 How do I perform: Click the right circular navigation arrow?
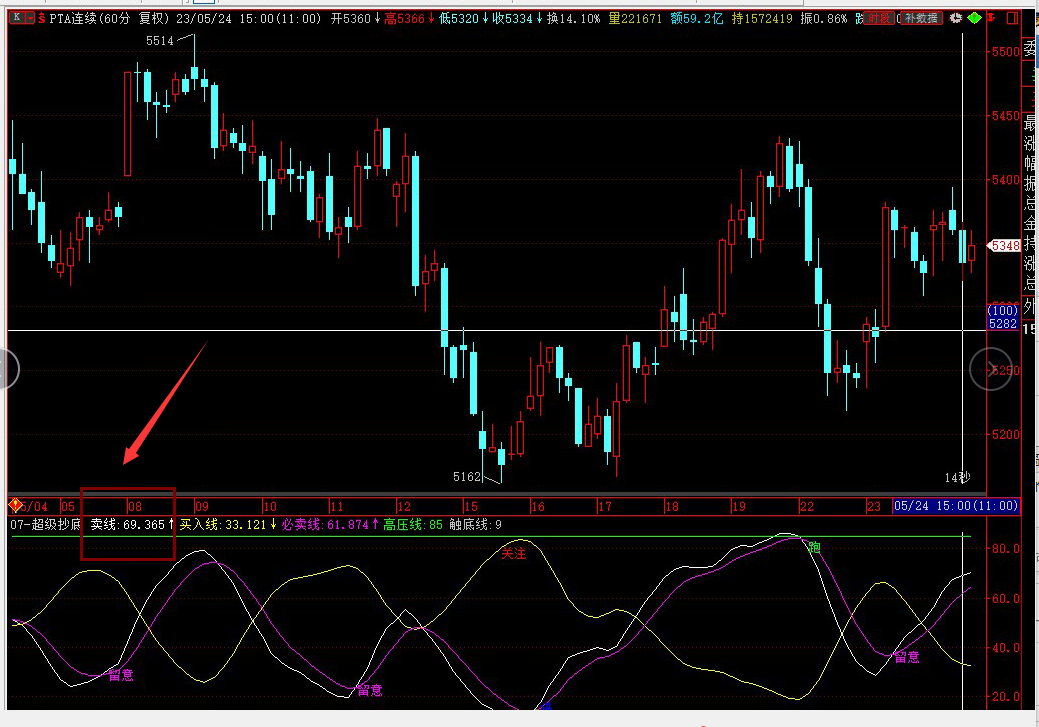[991, 369]
